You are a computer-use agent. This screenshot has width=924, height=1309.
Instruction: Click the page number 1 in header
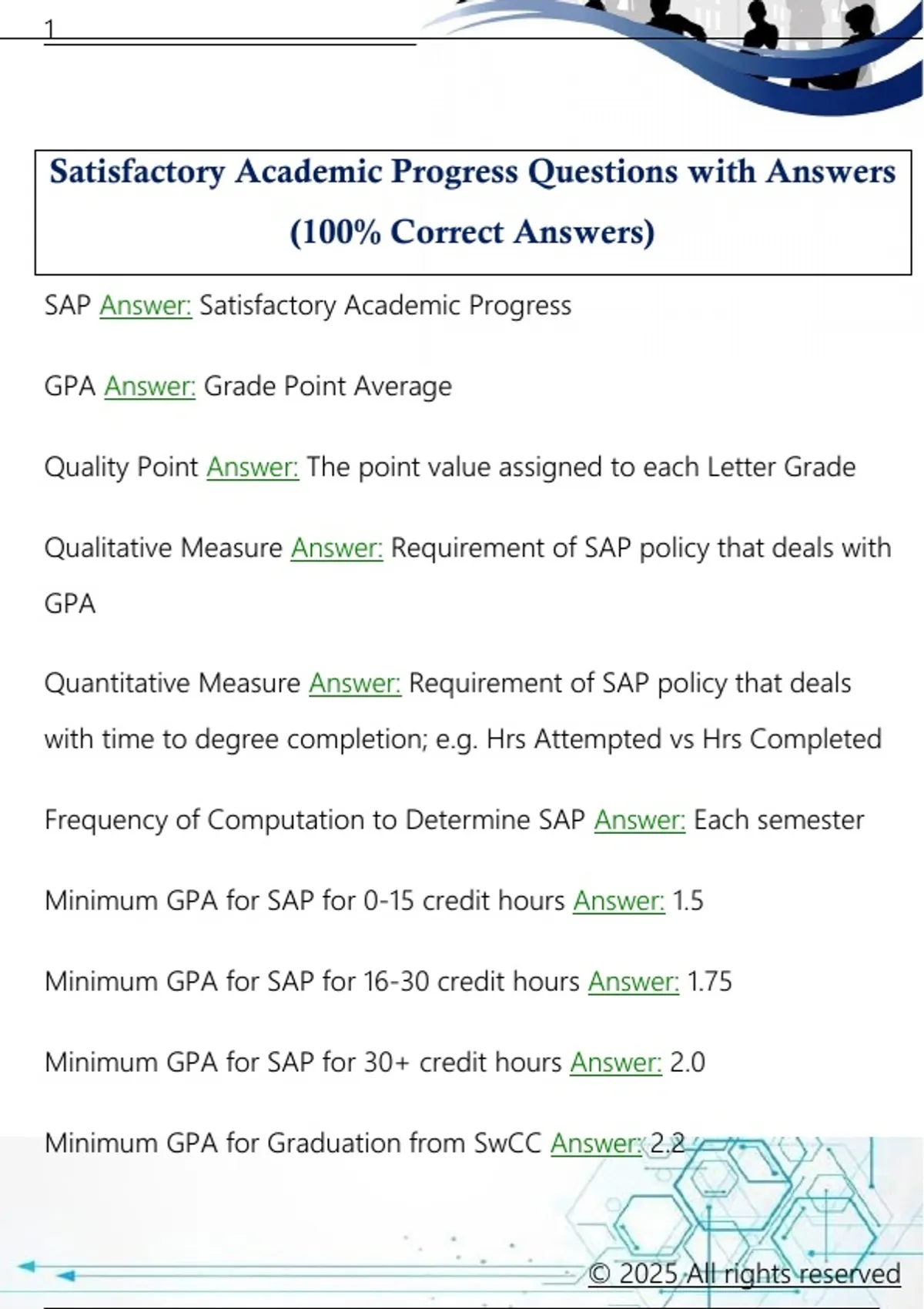50,29
